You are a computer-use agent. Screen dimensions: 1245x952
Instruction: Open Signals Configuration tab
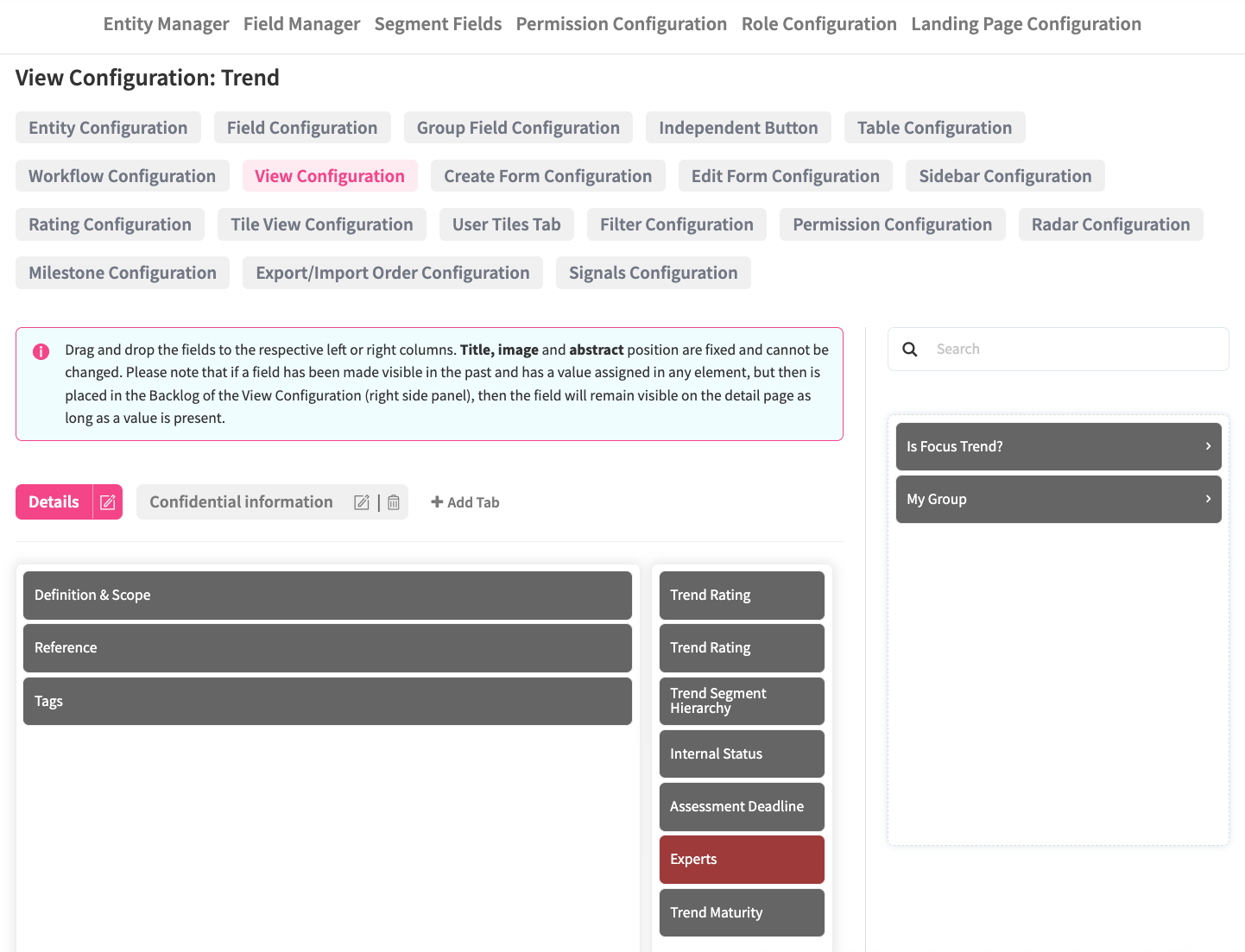(x=653, y=273)
